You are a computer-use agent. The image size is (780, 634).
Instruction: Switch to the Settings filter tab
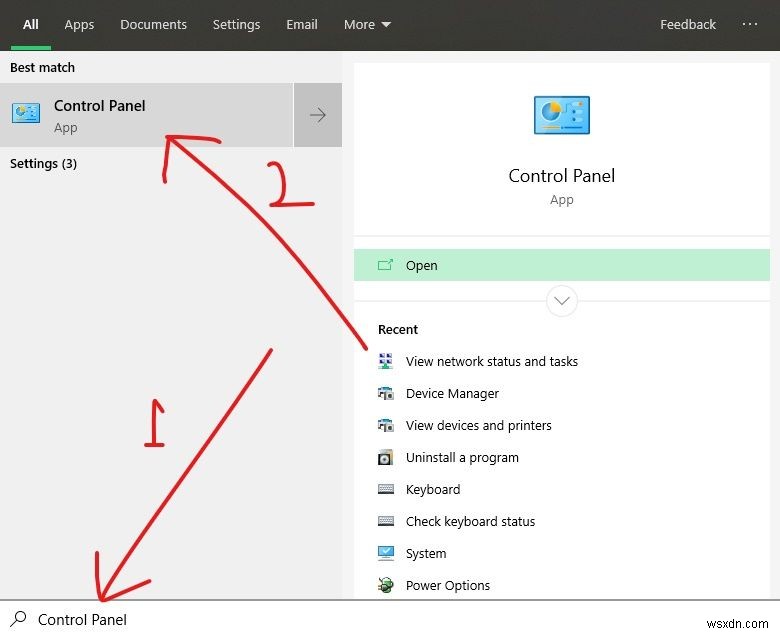coord(236,24)
